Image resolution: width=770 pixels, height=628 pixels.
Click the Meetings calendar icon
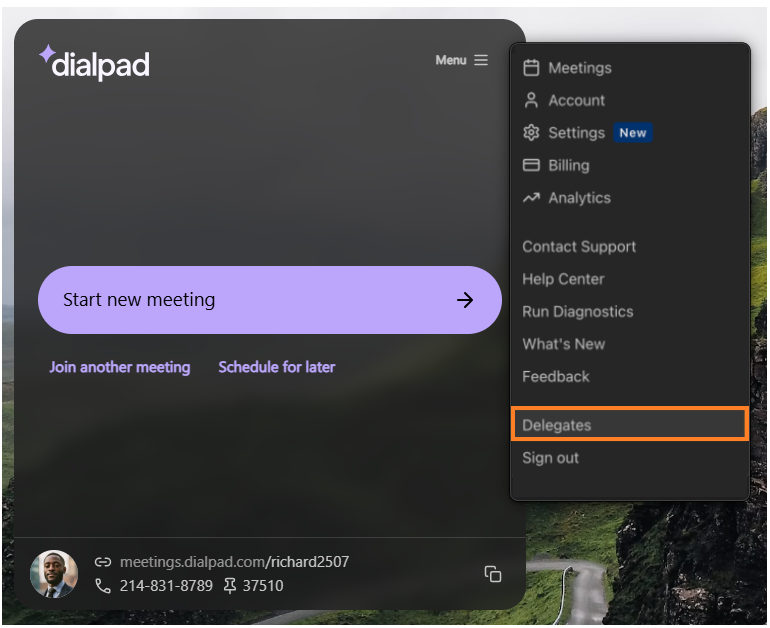[531, 68]
